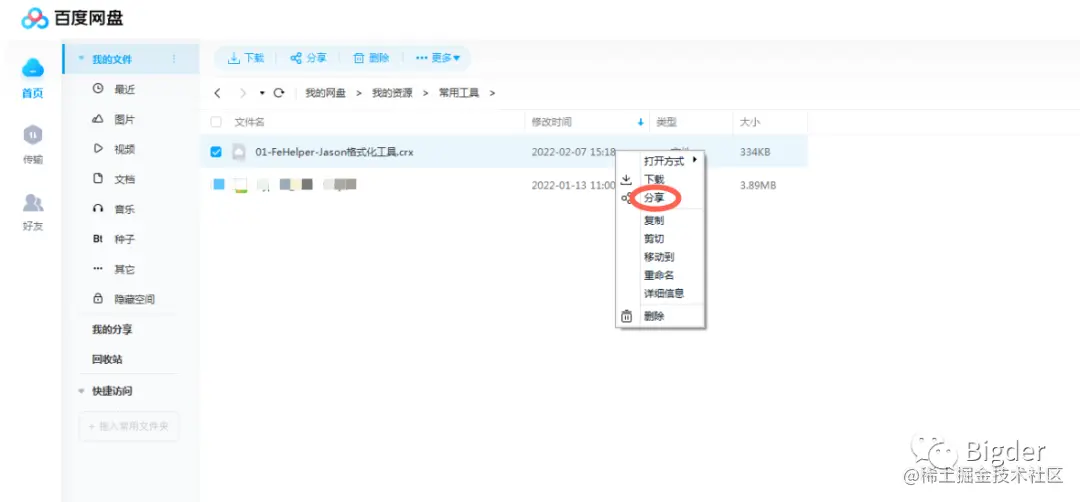Click the file icon of 01-FeHelper crx

click(238, 152)
